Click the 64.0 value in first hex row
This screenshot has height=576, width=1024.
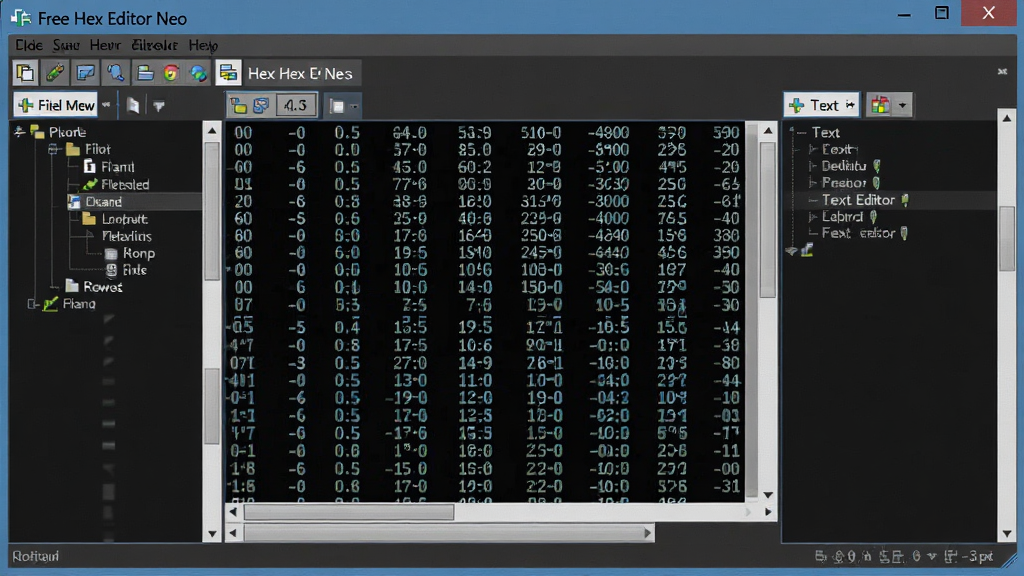(x=409, y=133)
